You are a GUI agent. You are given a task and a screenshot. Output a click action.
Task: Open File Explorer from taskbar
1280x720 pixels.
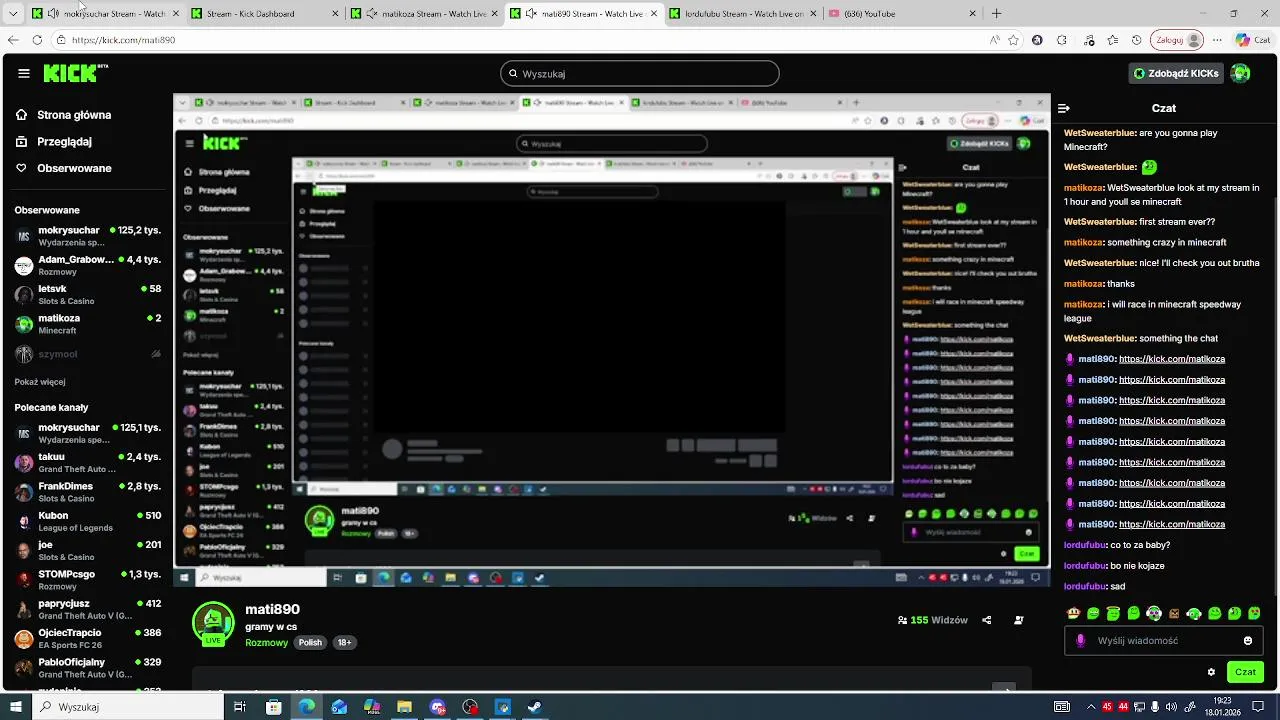pos(404,707)
